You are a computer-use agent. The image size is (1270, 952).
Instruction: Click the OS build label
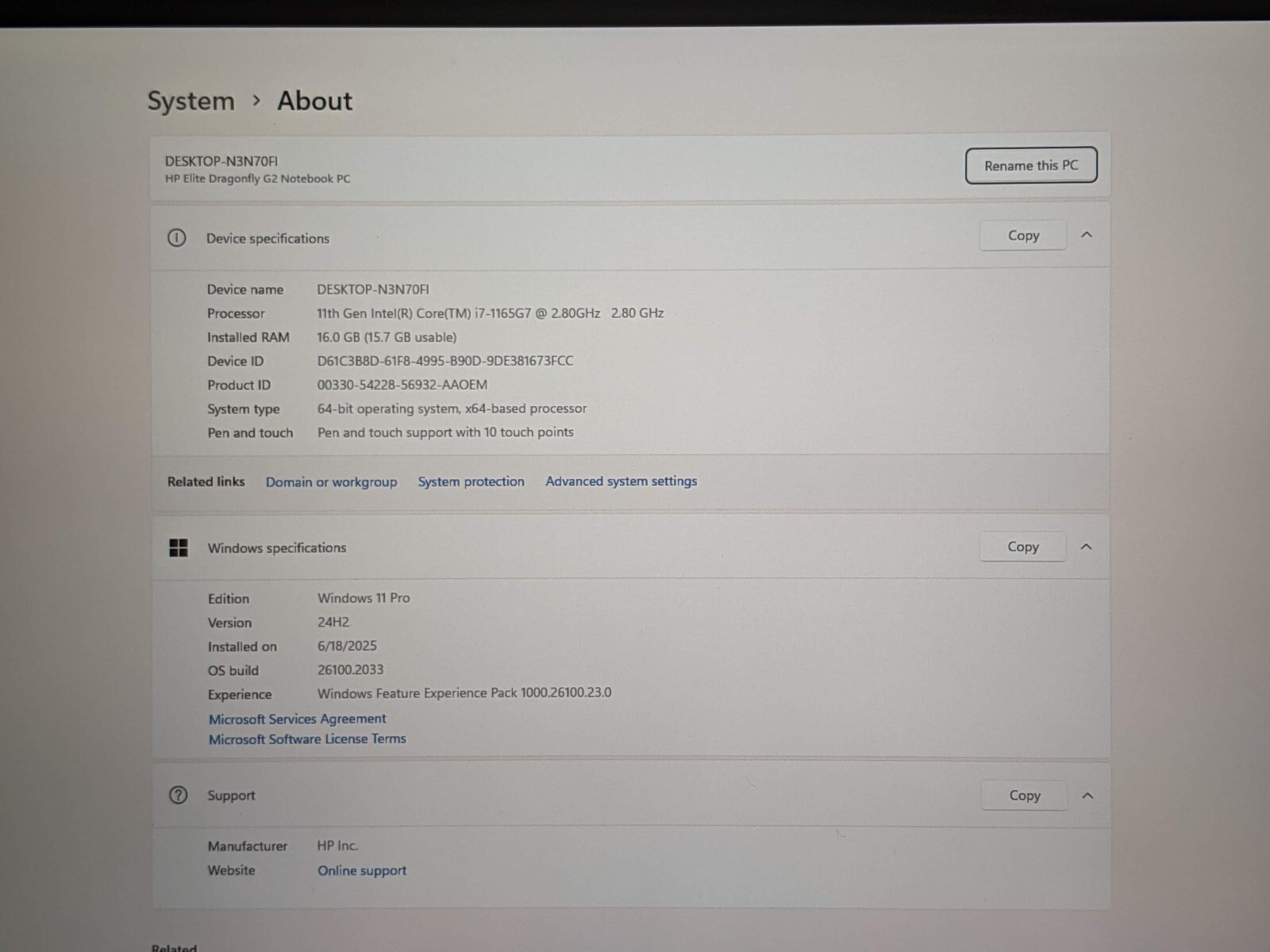(x=233, y=670)
